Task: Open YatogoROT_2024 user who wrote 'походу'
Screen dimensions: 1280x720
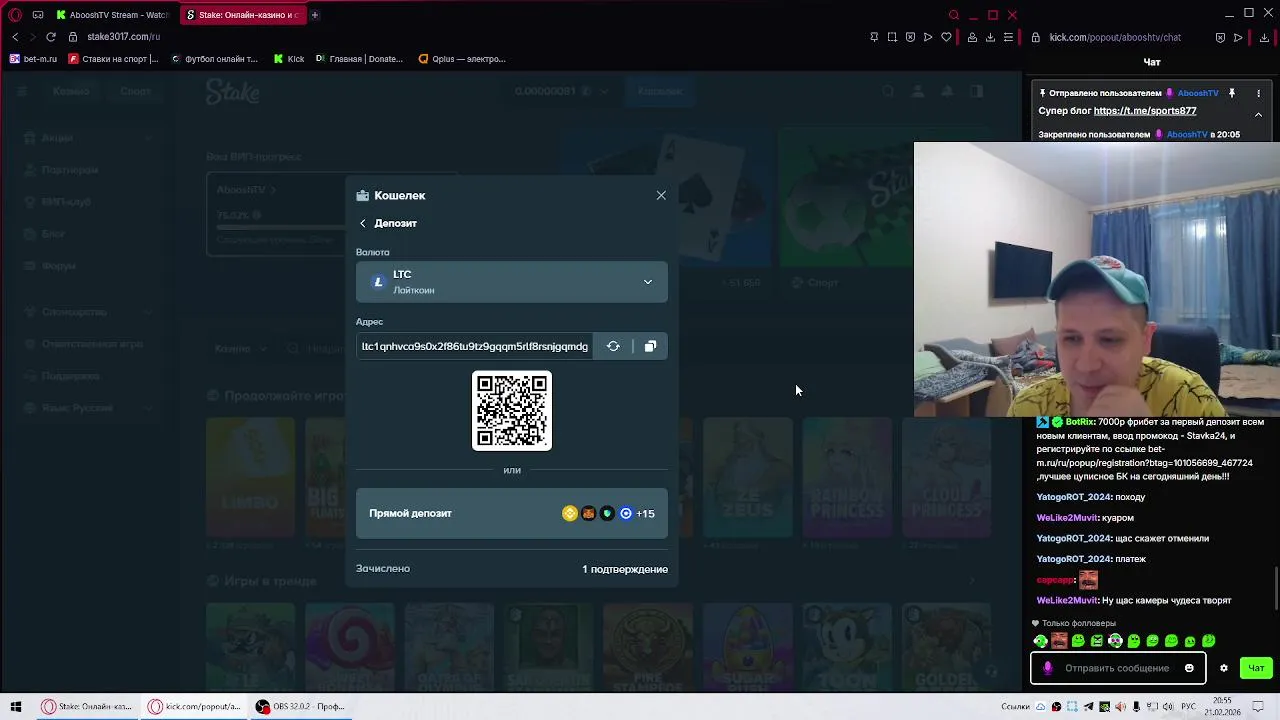Action: pyautogui.click(x=1074, y=497)
